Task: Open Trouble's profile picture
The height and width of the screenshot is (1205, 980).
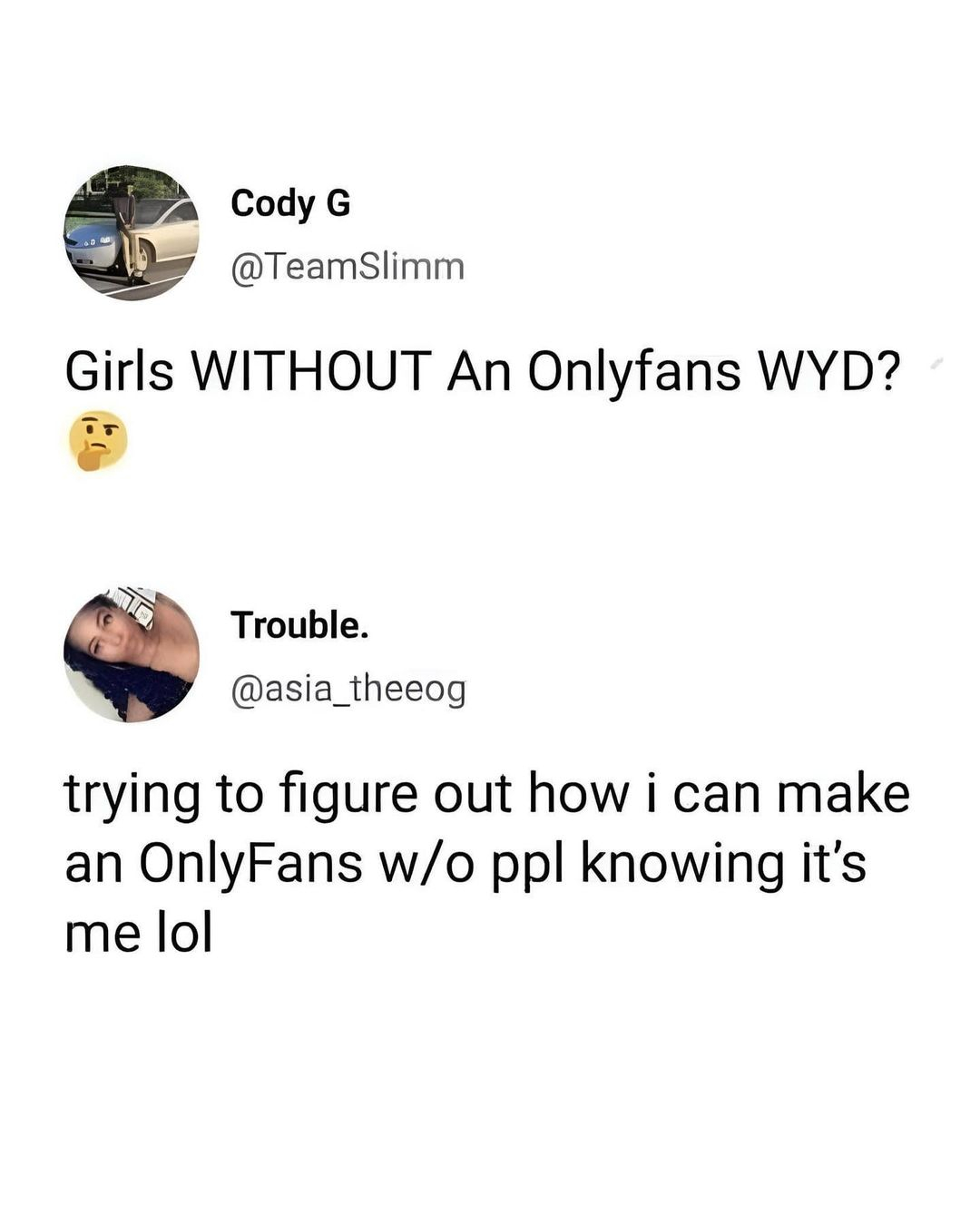Action: tap(132, 654)
